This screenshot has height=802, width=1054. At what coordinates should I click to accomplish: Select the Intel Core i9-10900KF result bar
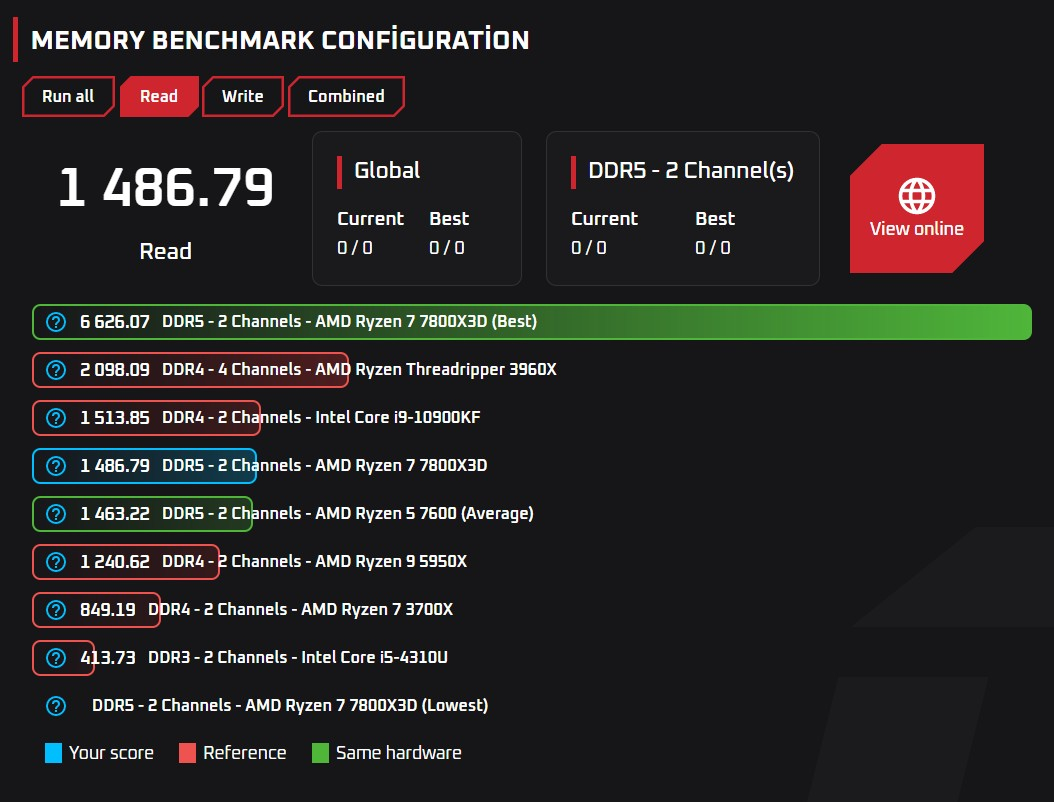[147, 418]
